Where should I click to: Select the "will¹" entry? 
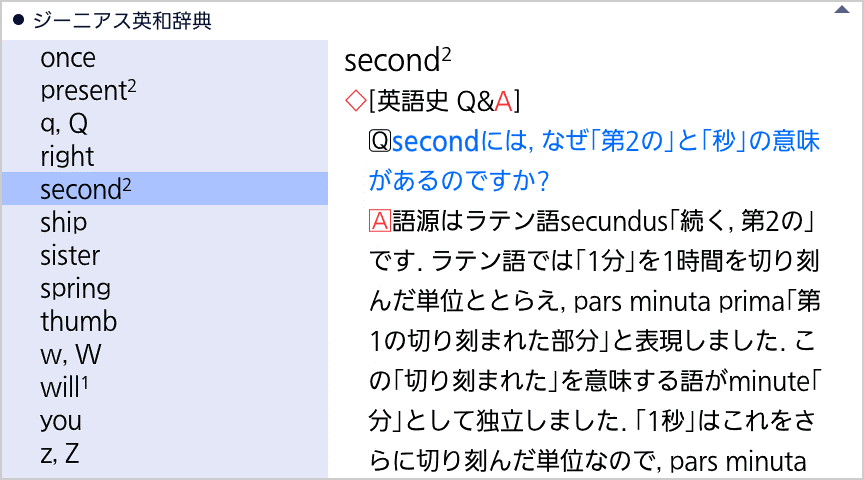66,388
